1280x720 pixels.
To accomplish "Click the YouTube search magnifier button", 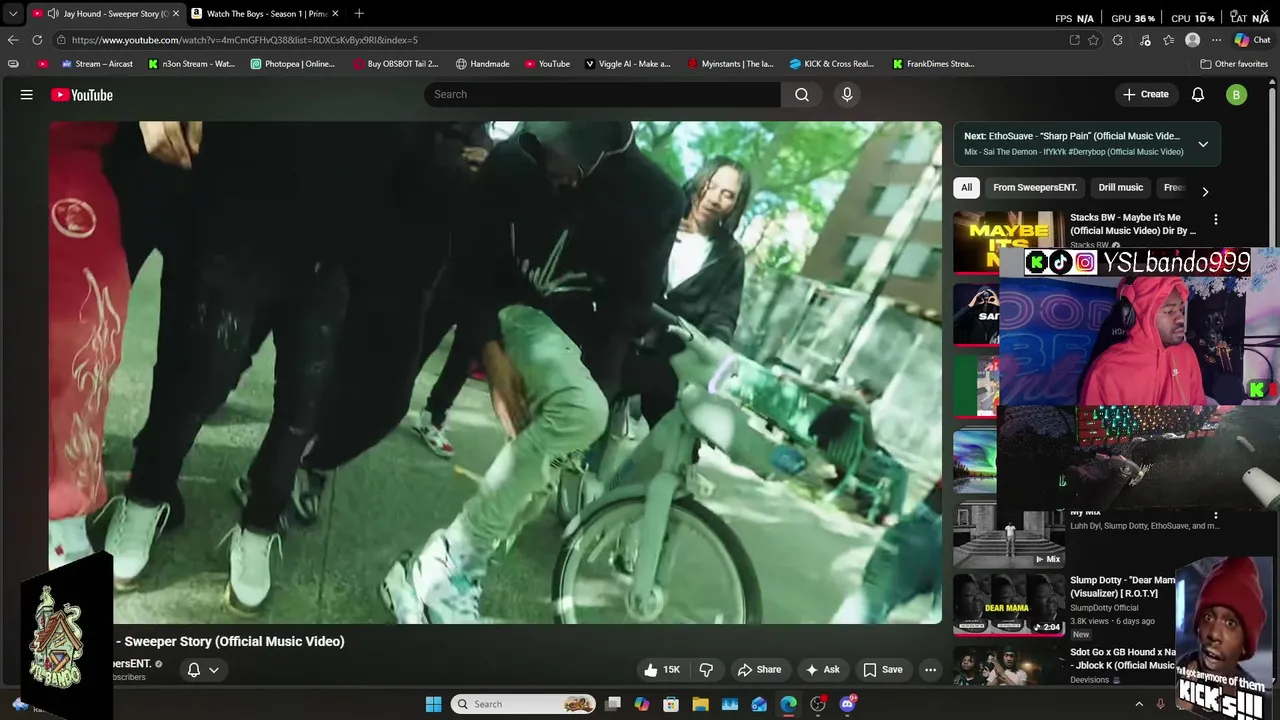I will tap(802, 94).
